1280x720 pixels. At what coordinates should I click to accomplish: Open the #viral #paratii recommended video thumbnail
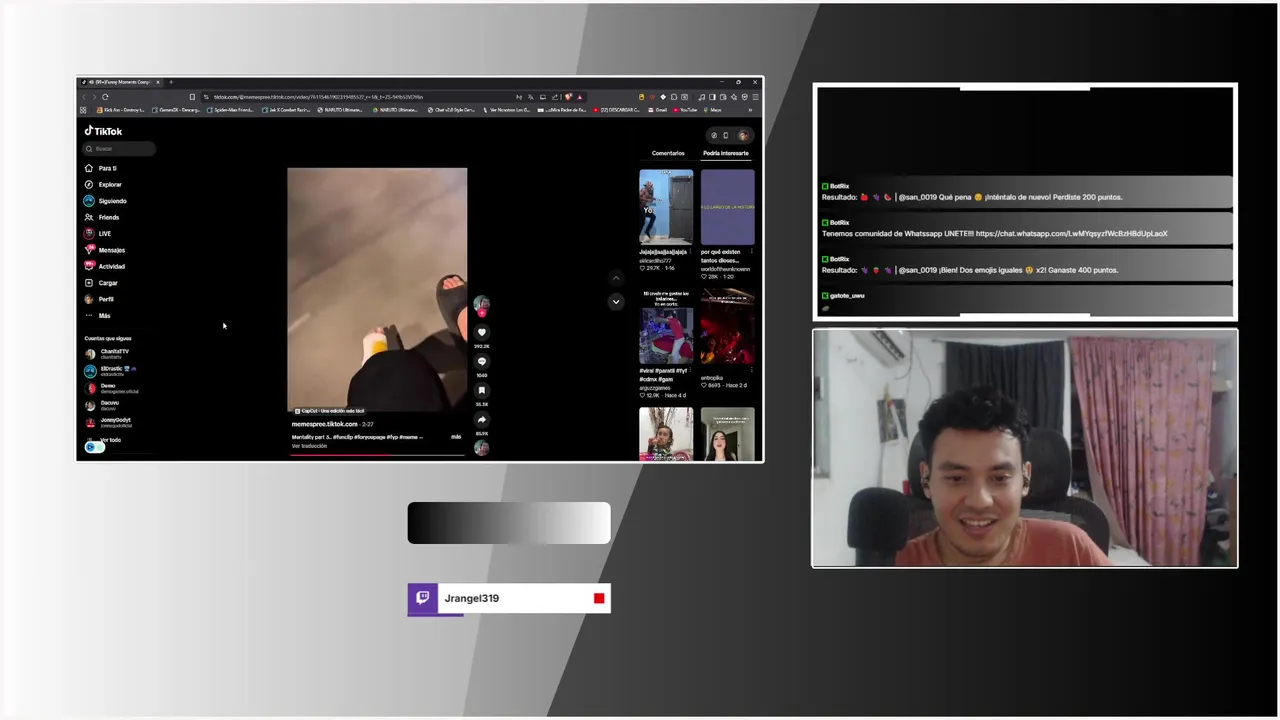(666, 327)
